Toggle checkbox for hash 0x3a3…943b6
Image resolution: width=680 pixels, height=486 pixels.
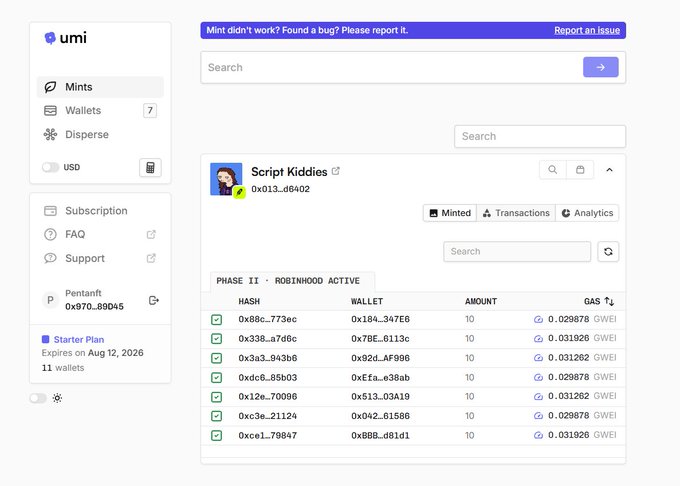[x=216, y=358]
